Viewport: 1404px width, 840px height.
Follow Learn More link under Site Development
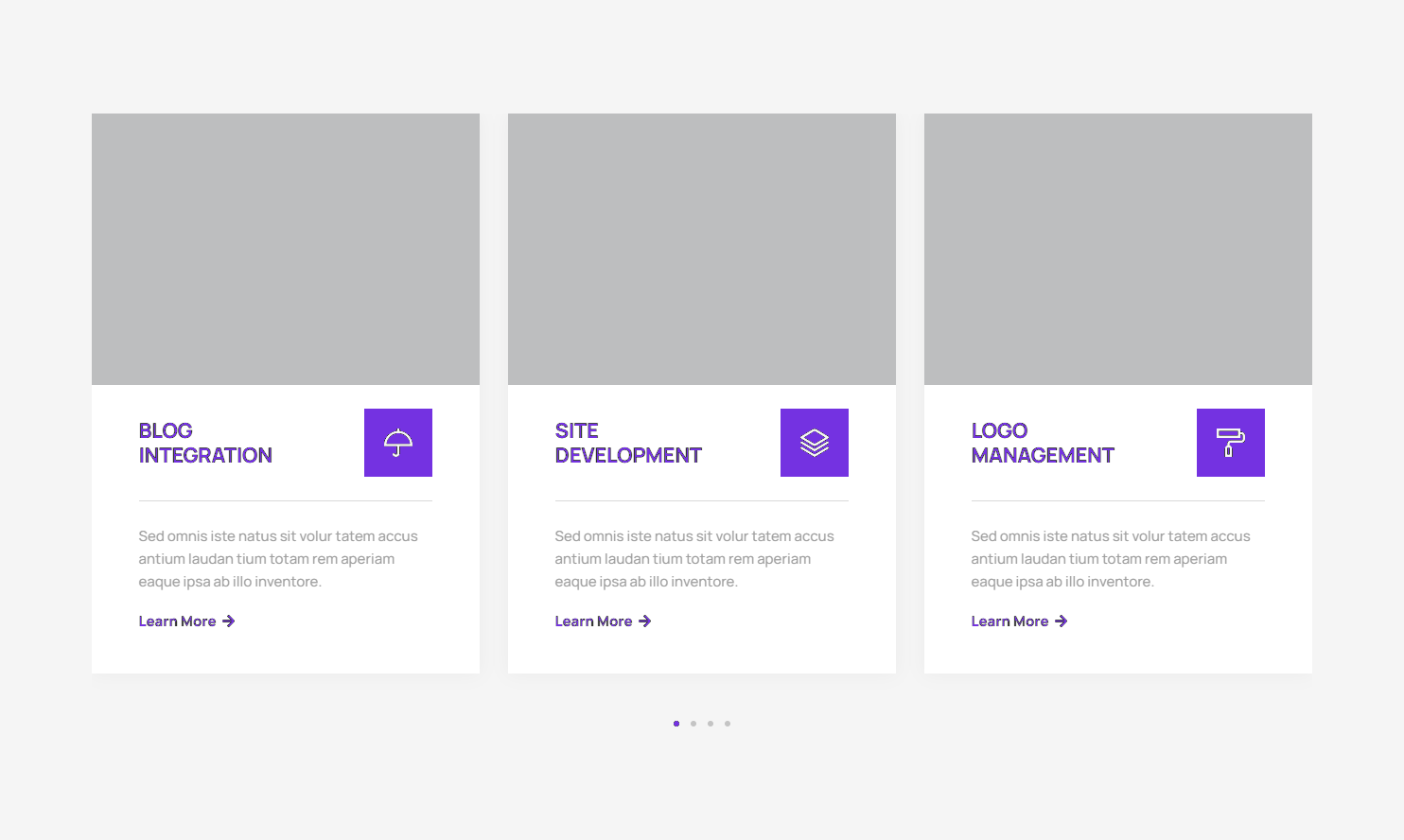point(593,621)
